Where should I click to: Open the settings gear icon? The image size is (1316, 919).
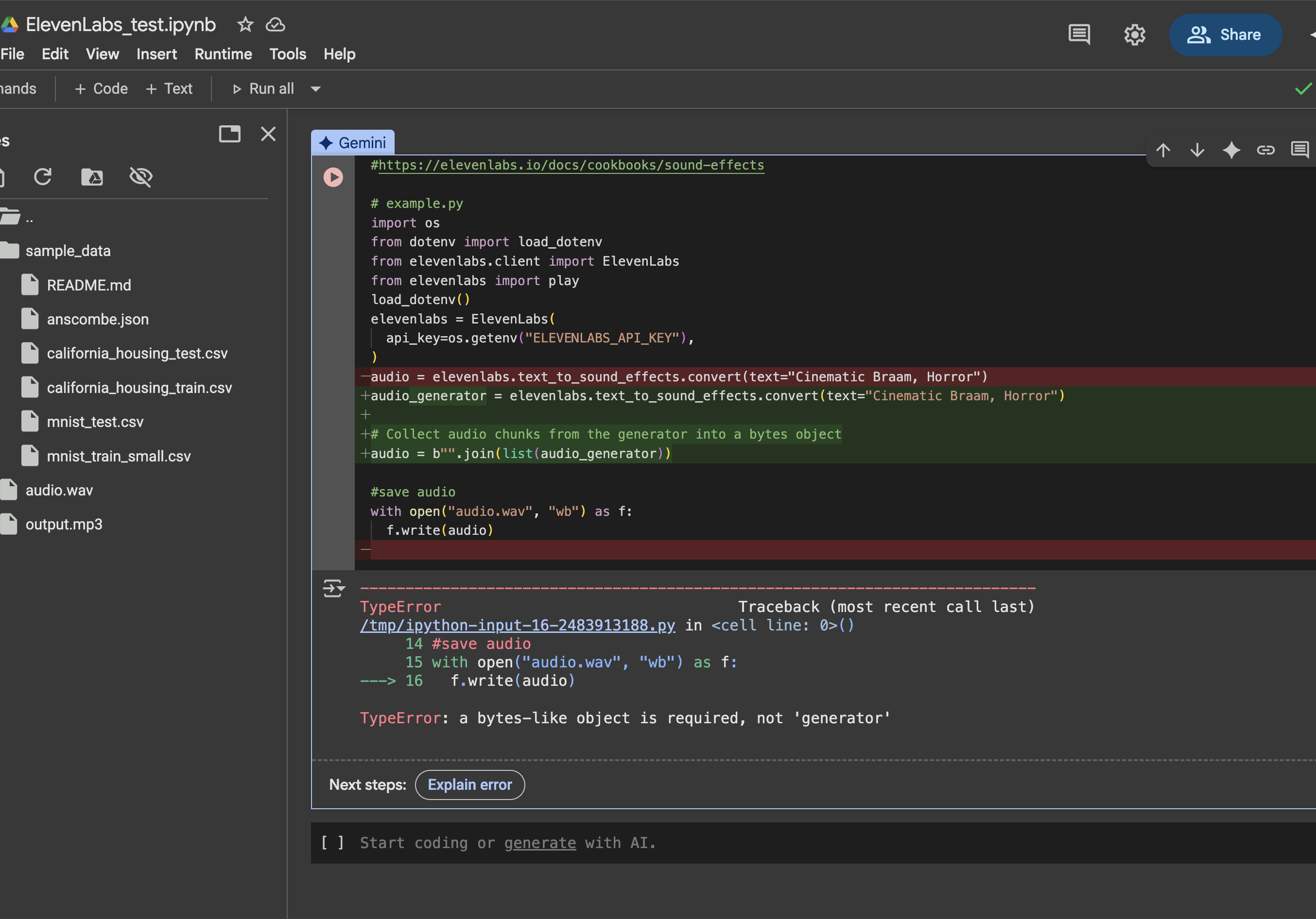point(1134,34)
